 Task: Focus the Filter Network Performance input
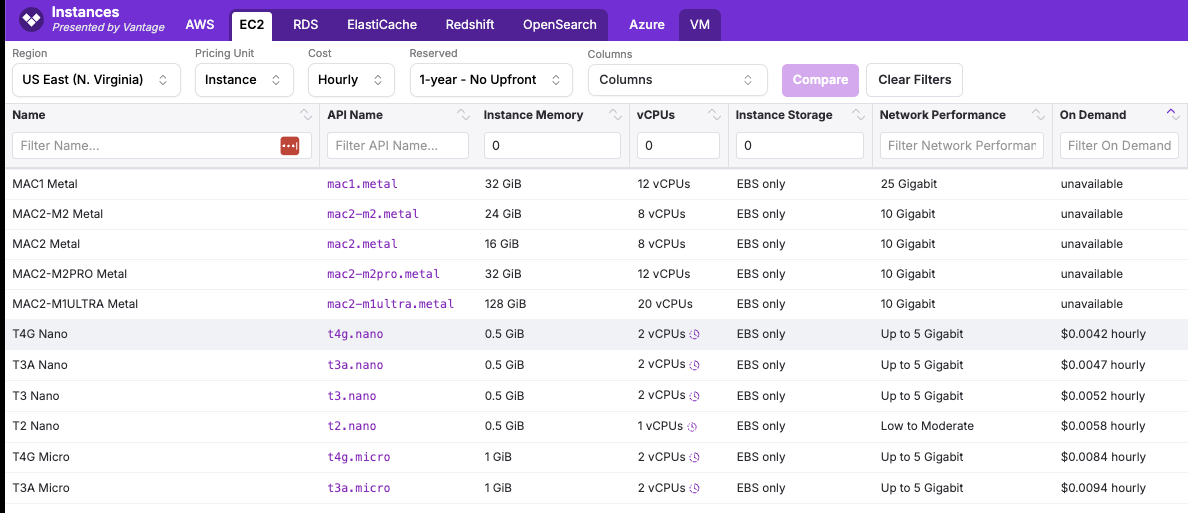pyautogui.click(x=961, y=145)
